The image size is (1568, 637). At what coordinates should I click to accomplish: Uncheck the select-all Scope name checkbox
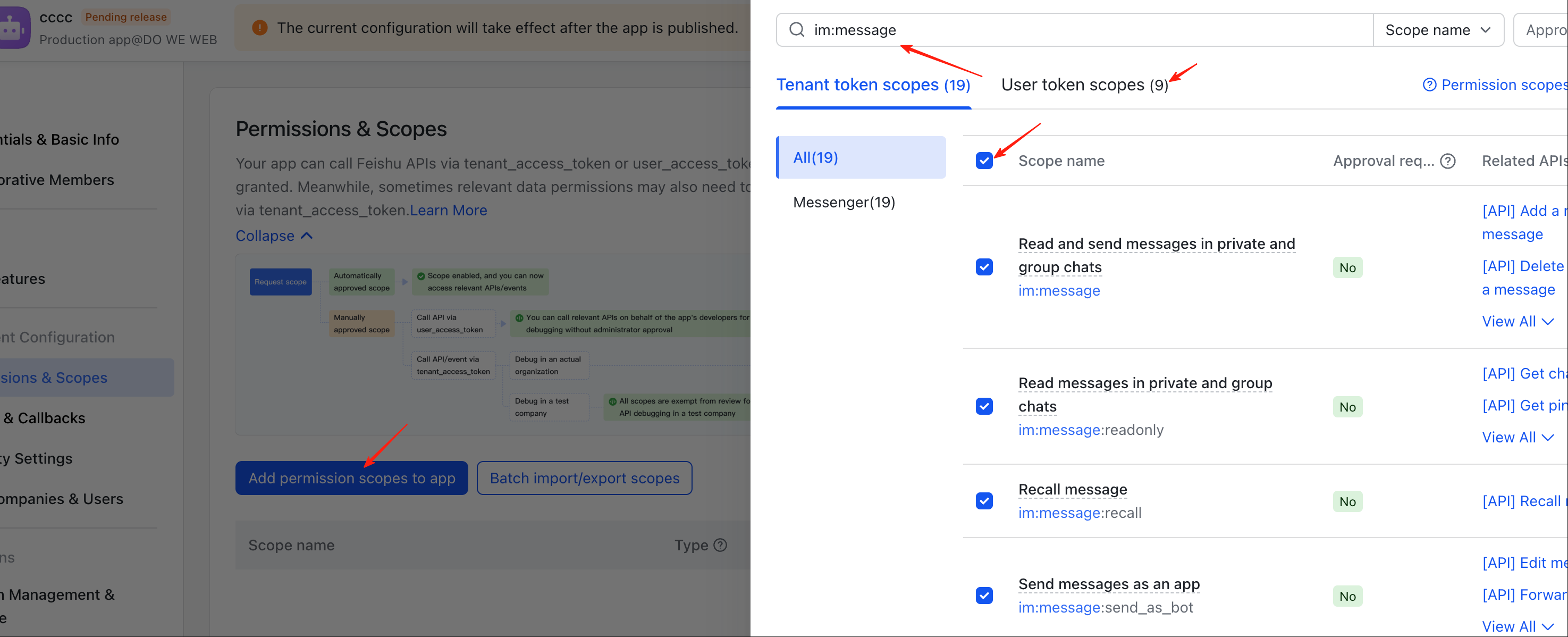click(984, 161)
